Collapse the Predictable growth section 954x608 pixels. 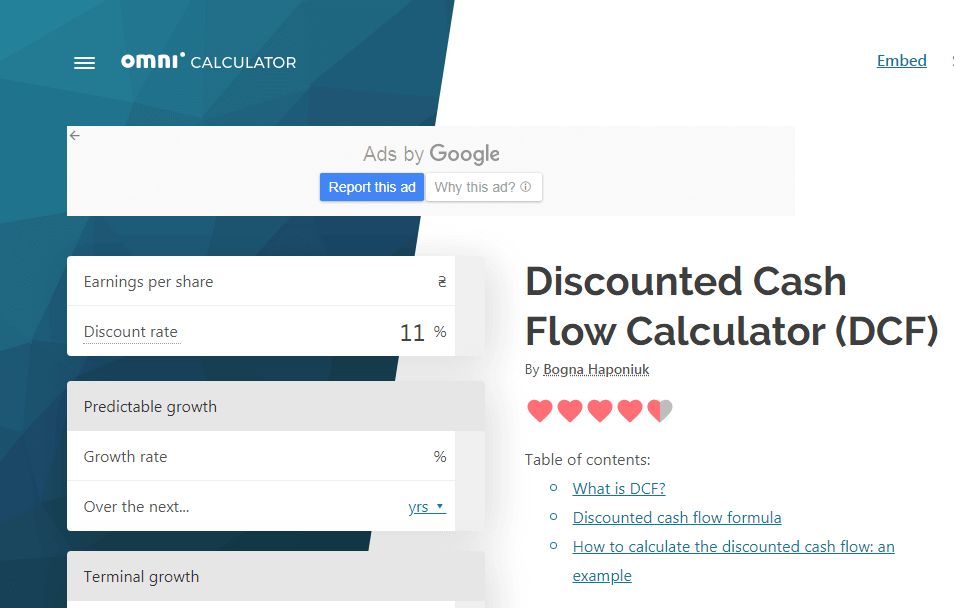click(x=276, y=406)
